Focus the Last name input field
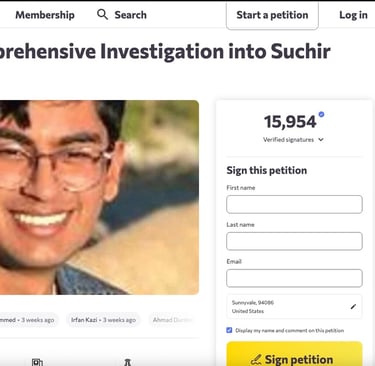 294,241
